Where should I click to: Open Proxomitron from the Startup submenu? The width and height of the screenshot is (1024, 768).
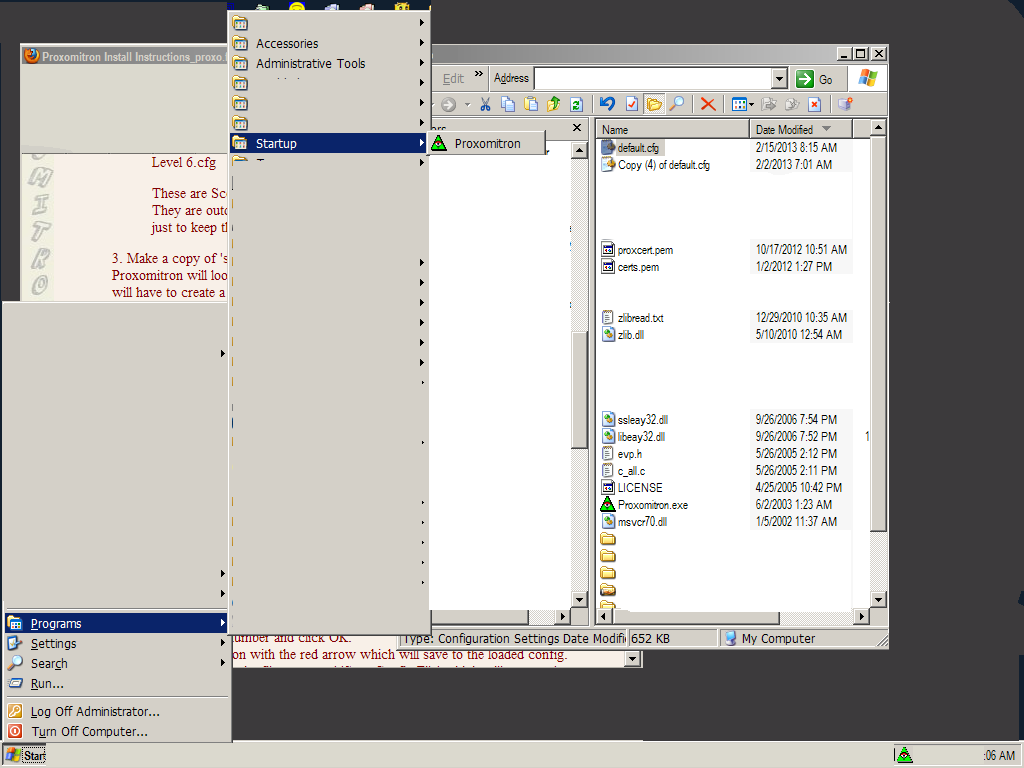click(487, 143)
